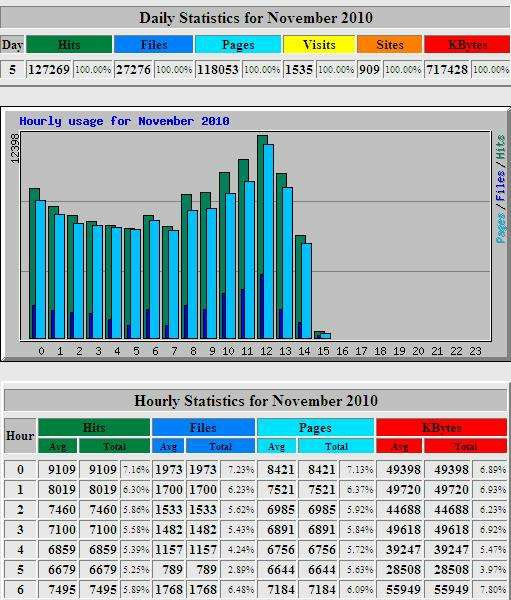Click the 2.89% files percentage cell
This screenshot has height=600, width=511.
click(238, 569)
